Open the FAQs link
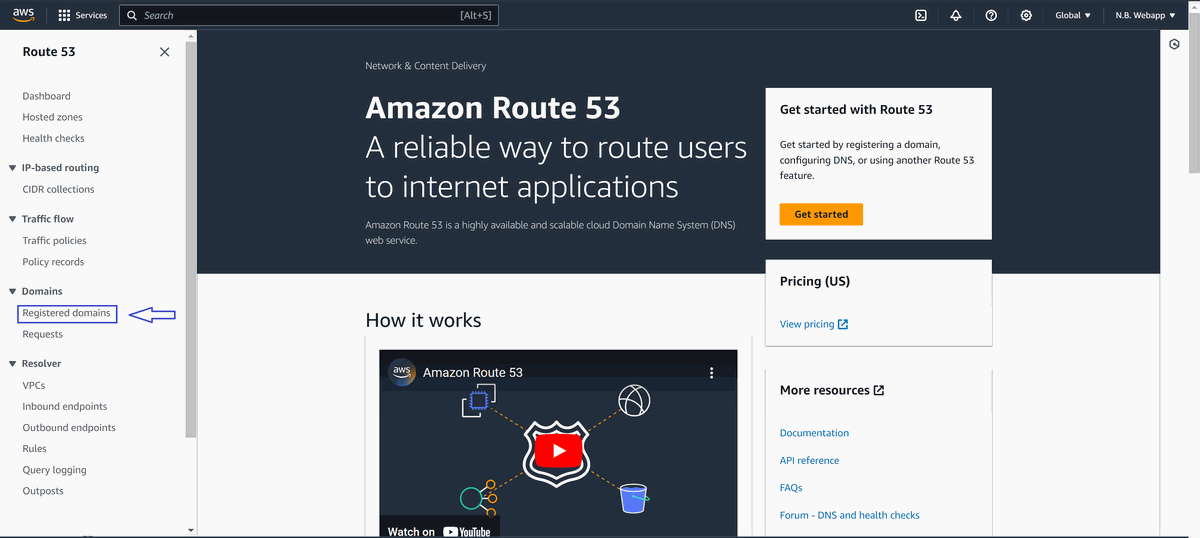The width and height of the screenshot is (1200, 538). (791, 487)
